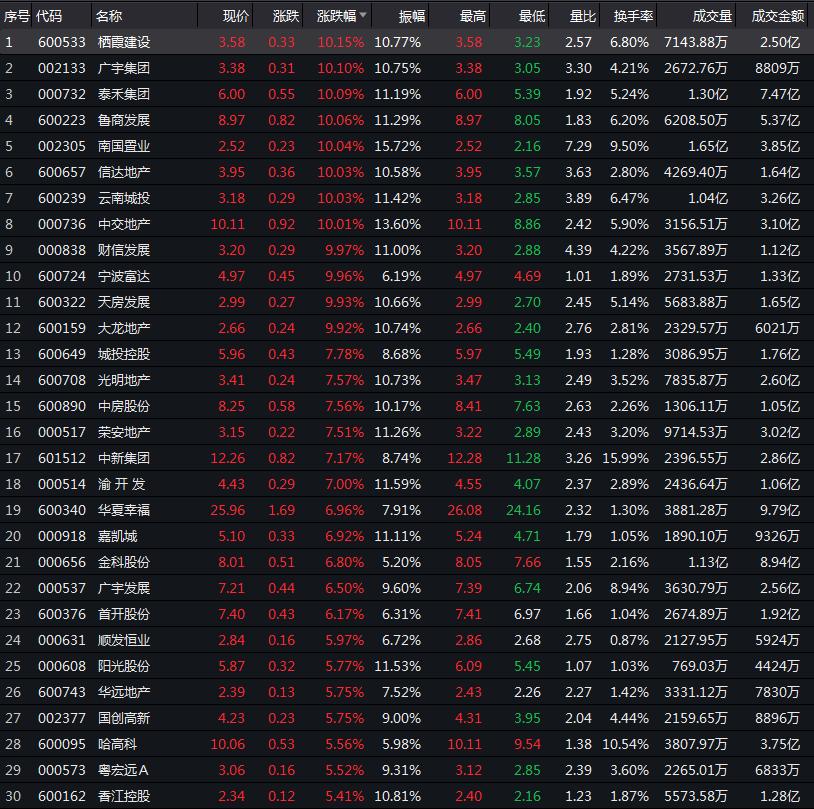Select 华夏幸福 stock name
This screenshot has height=809, width=814.
click(124, 510)
